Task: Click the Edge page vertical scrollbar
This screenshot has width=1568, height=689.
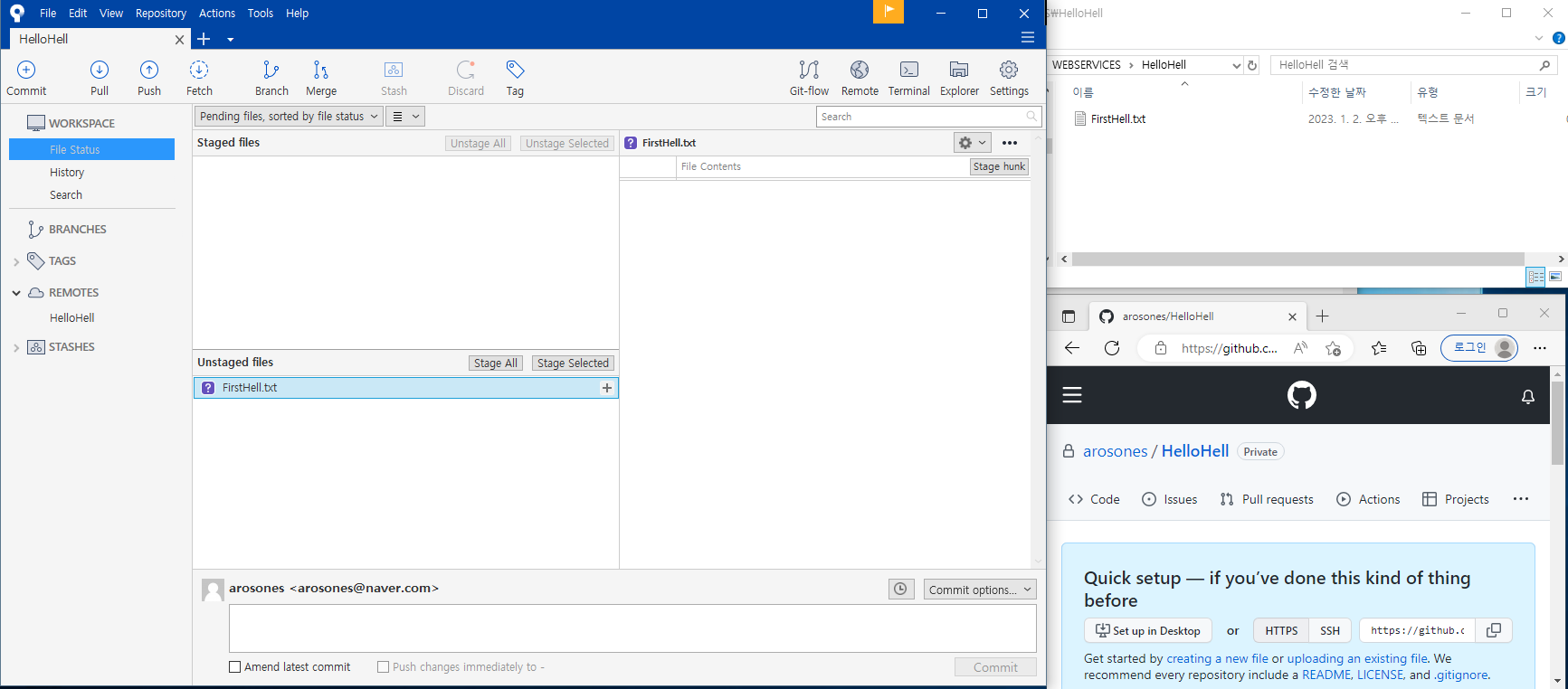Action: pos(1557,422)
